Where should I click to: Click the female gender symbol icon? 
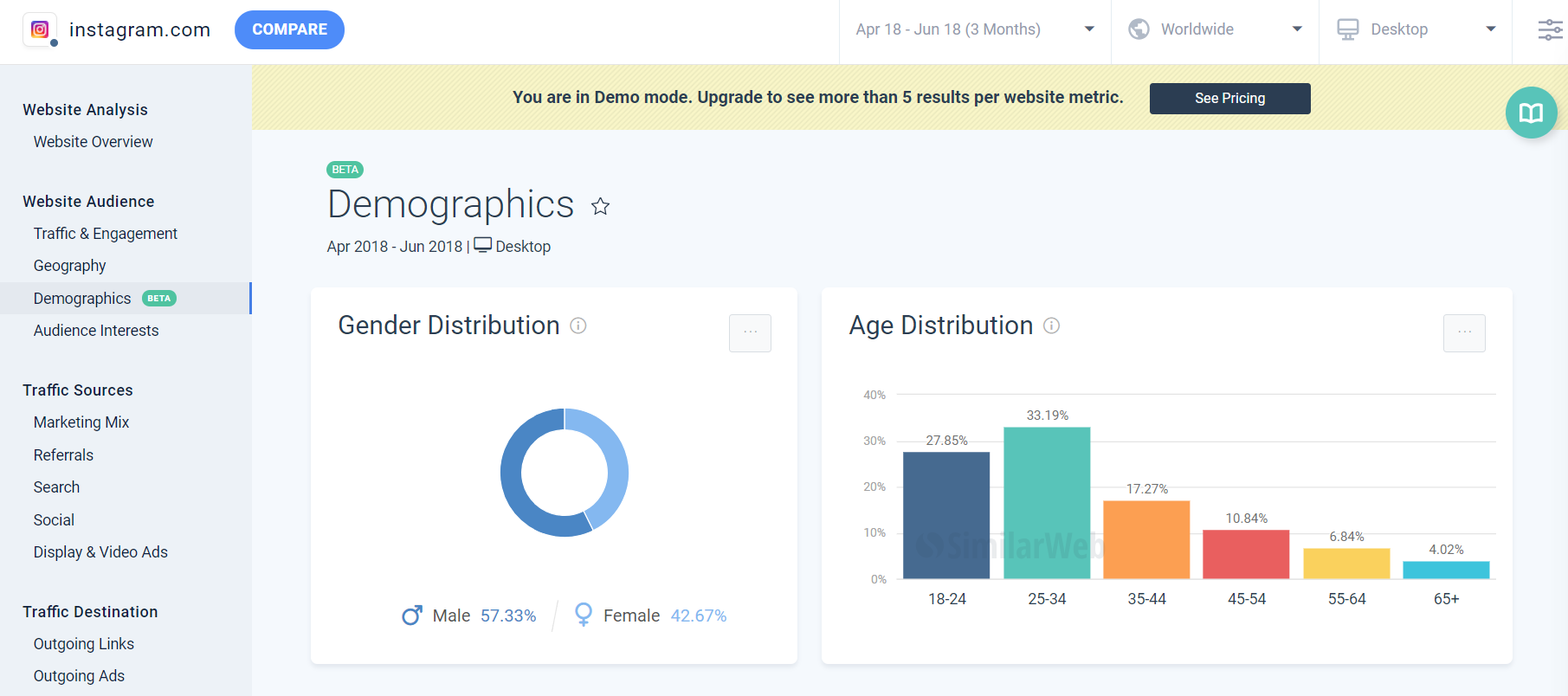click(x=584, y=615)
